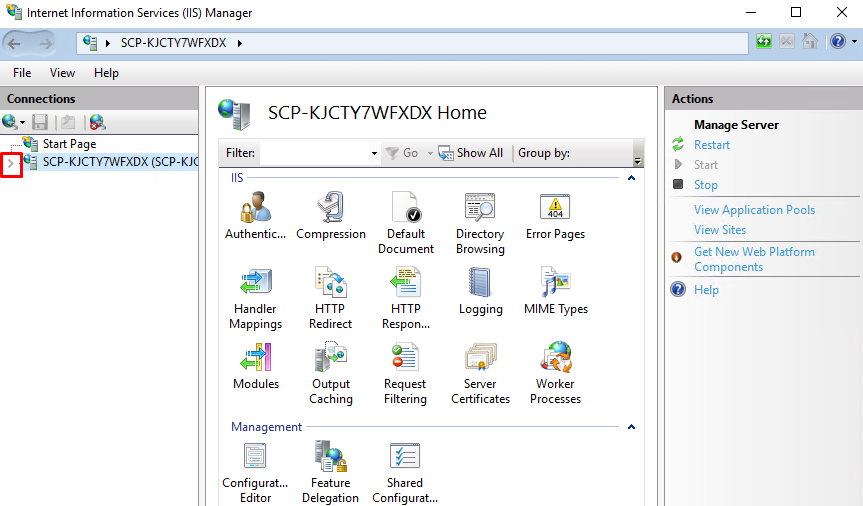Click Stop in Actions pane
Screen dimensions: 863x506
(706, 185)
